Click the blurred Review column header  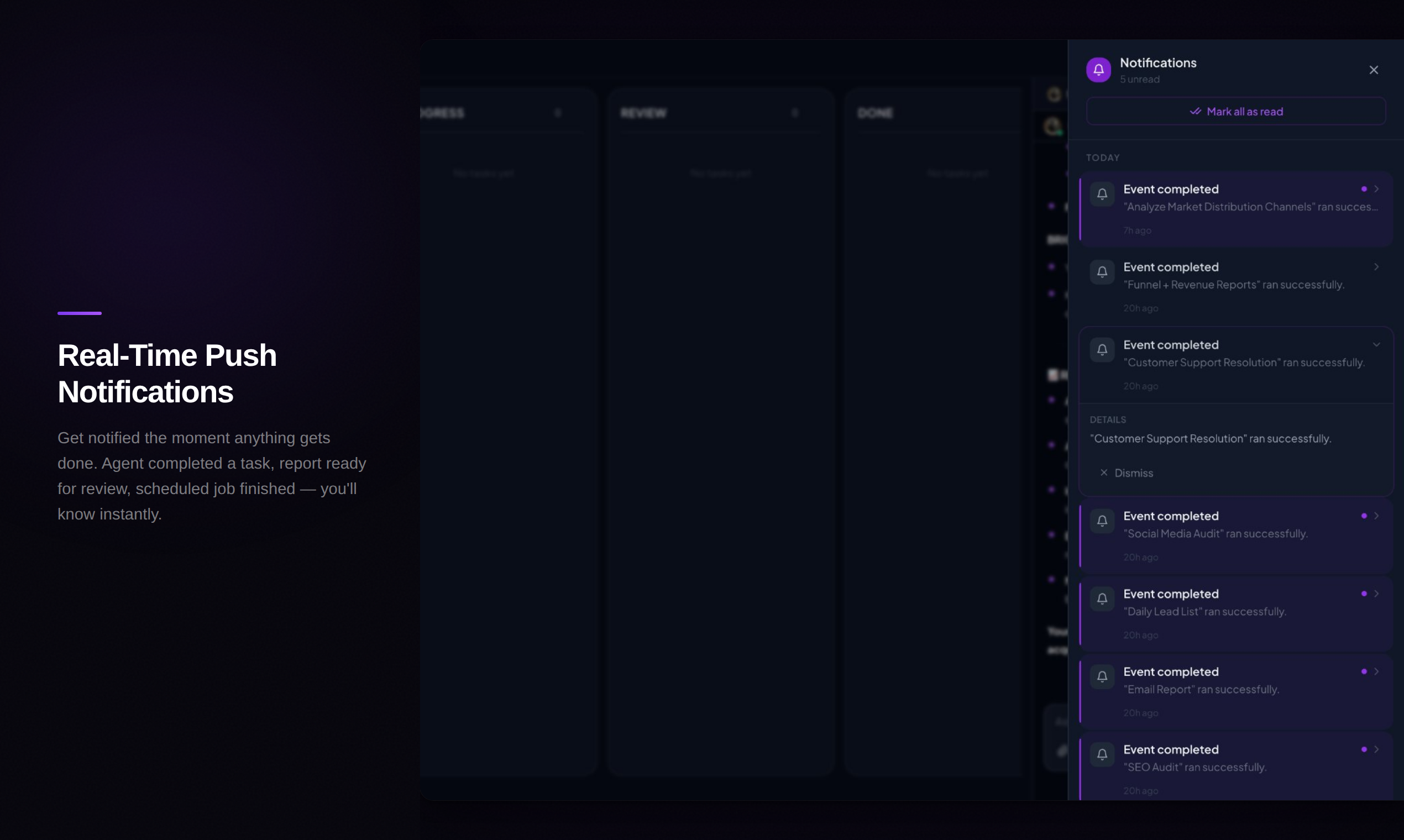[644, 113]
